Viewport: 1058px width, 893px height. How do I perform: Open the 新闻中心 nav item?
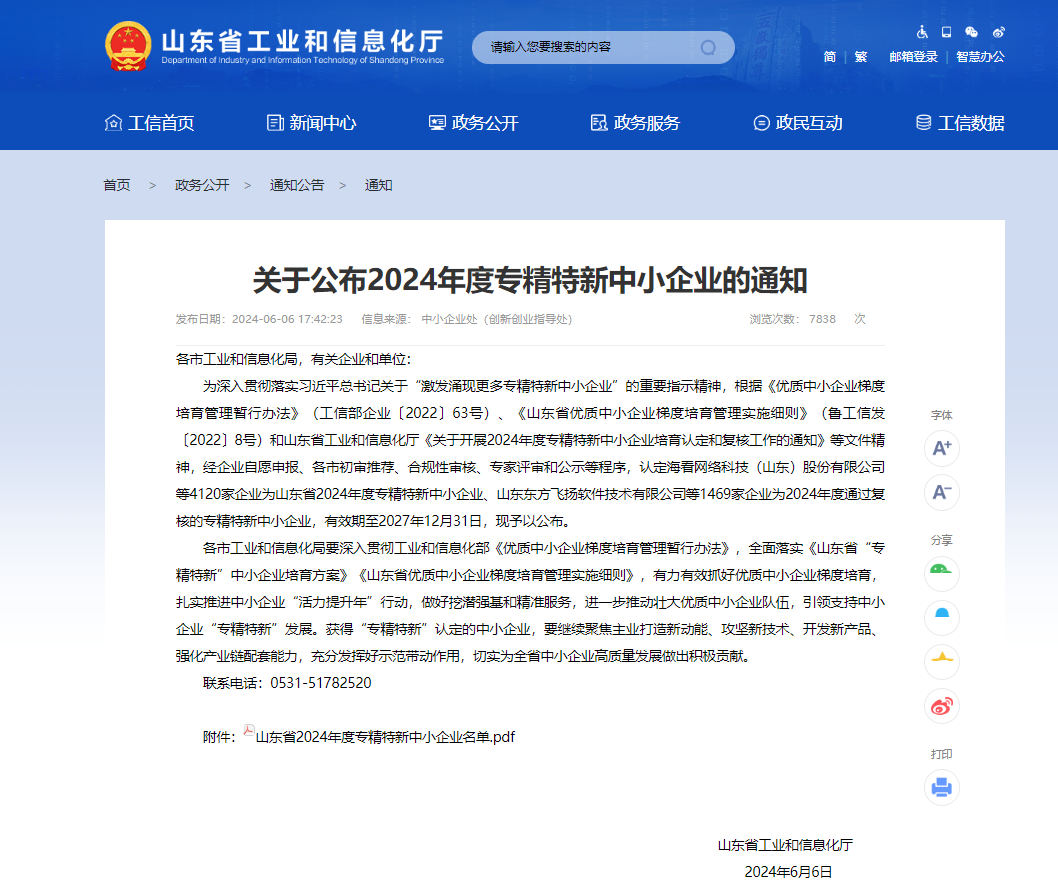pos(323,123)
